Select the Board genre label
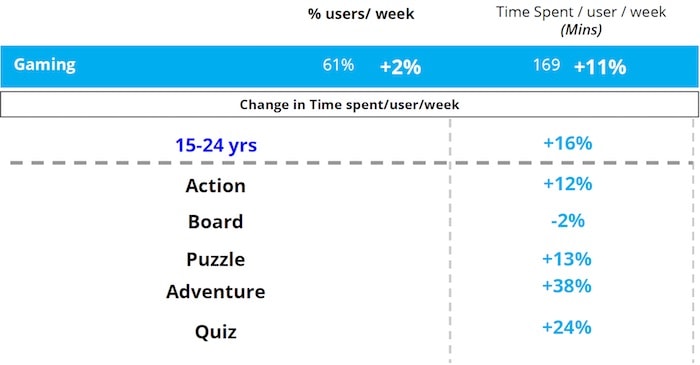 coord(216,222)
